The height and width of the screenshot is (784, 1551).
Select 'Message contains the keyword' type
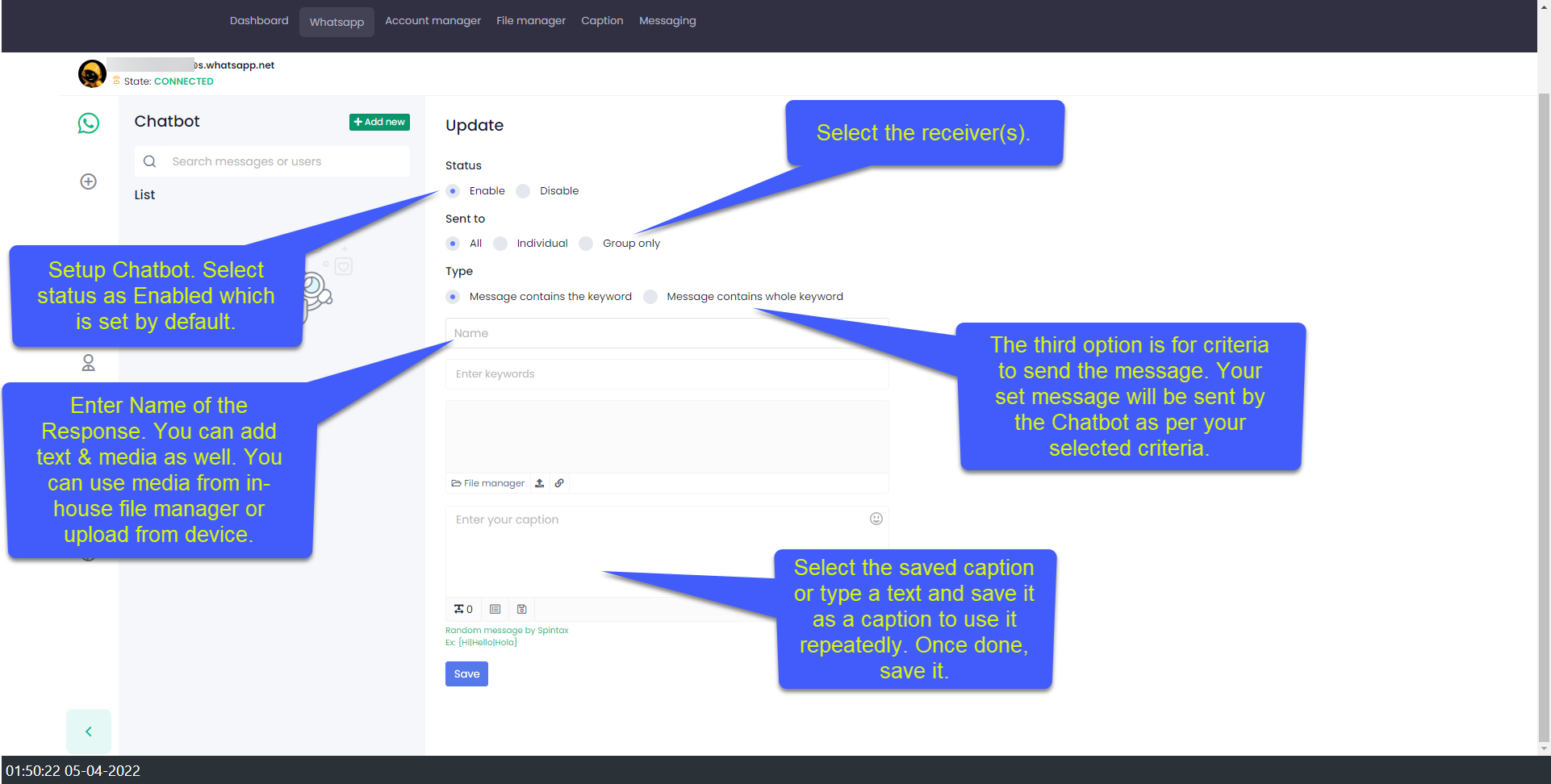click(x=453, y=297)
